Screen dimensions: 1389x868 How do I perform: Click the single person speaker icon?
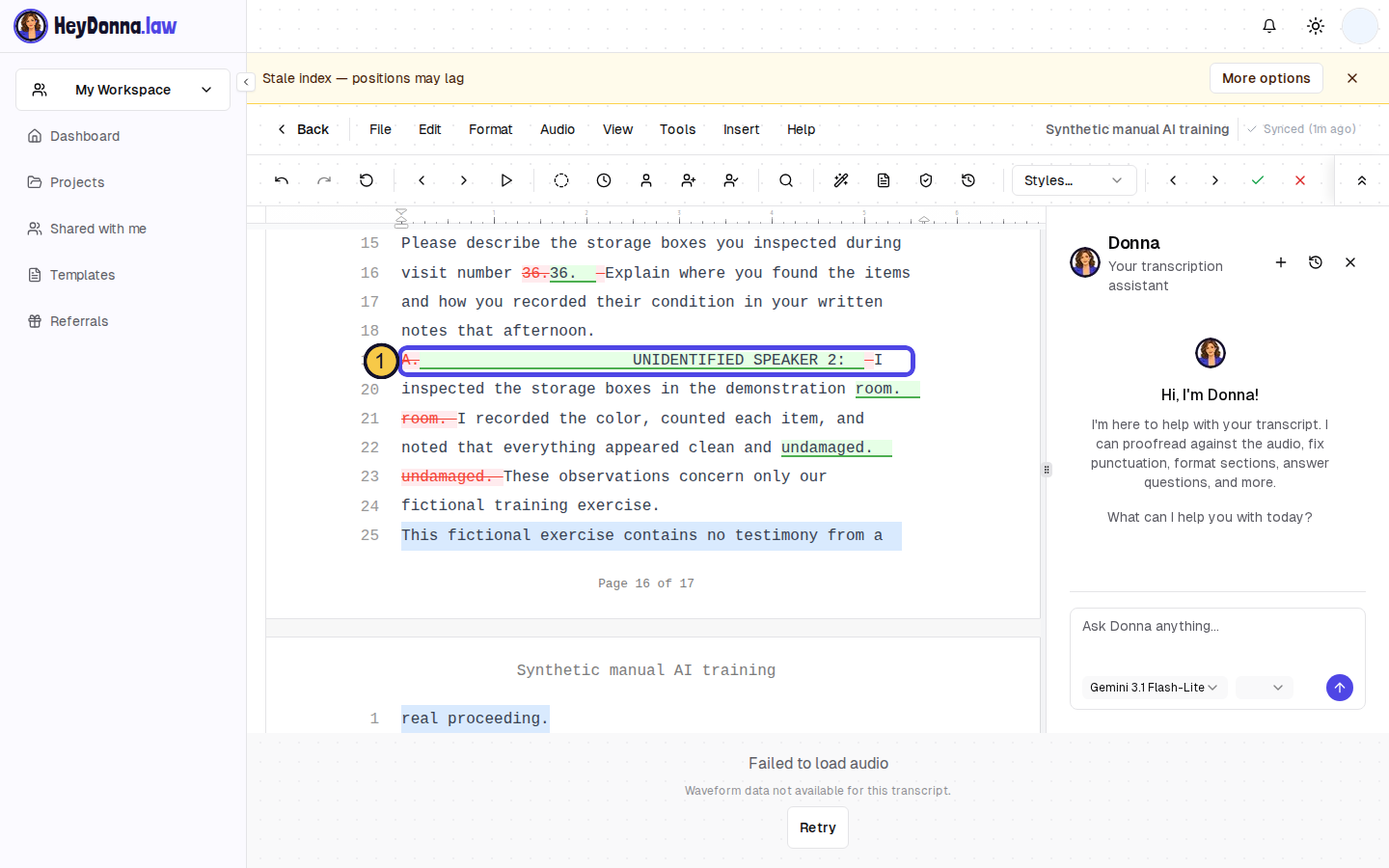646,180
